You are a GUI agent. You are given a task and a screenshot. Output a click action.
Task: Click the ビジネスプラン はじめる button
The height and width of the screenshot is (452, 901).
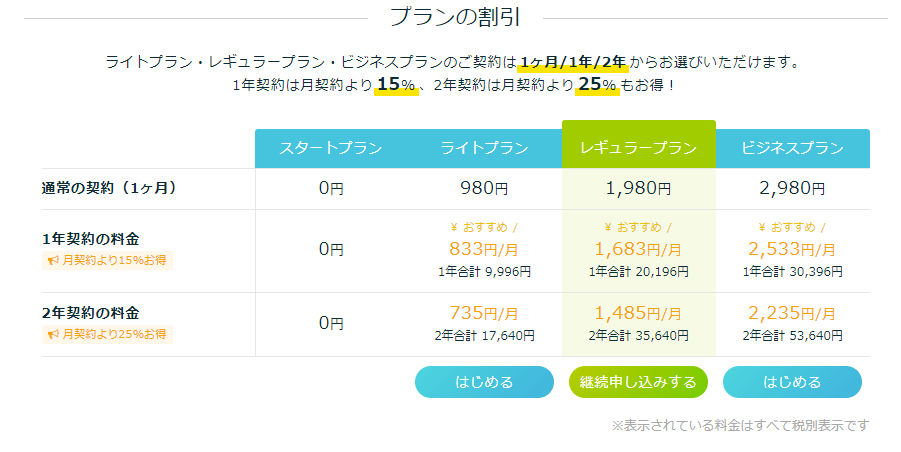pyautogui.click(x=792, y=382)
